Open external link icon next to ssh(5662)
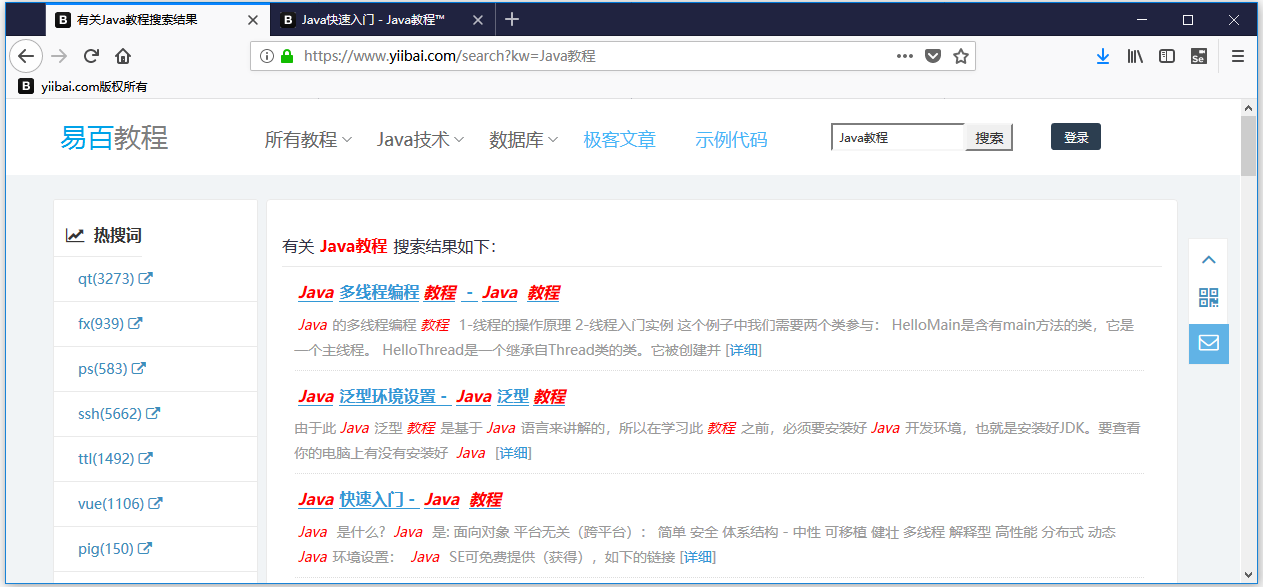The height and width of the screenshot is (587, 1263). [153, 414]
